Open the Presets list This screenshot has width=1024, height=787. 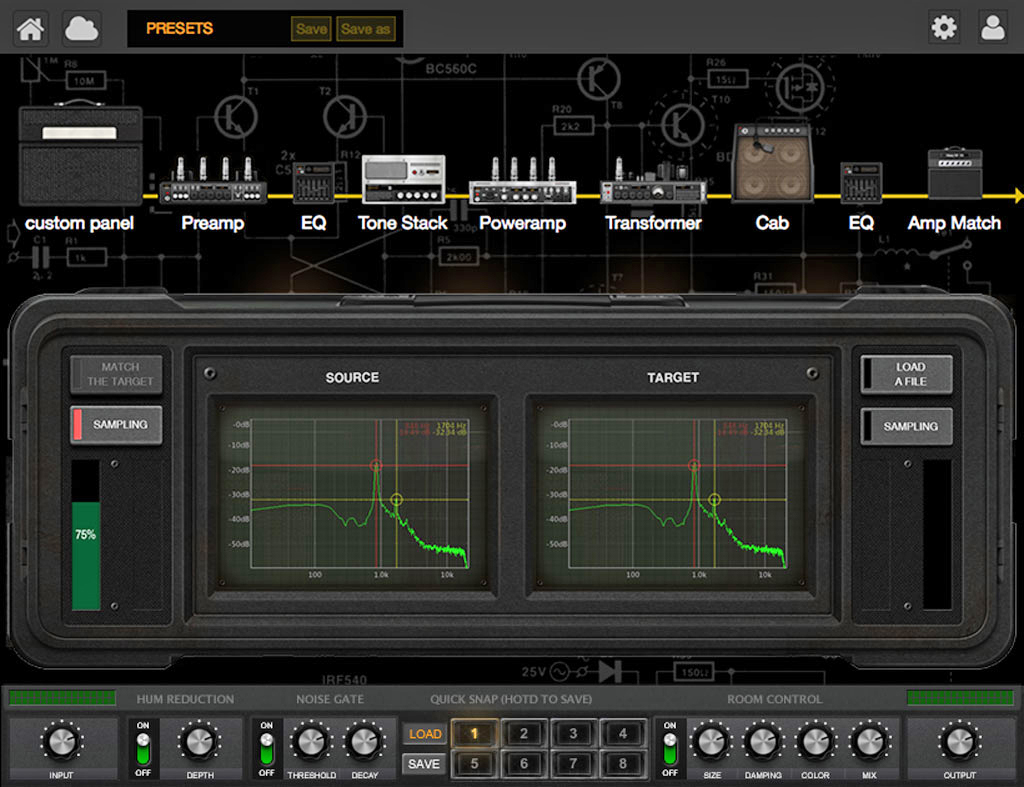click(x=180, y=29)
